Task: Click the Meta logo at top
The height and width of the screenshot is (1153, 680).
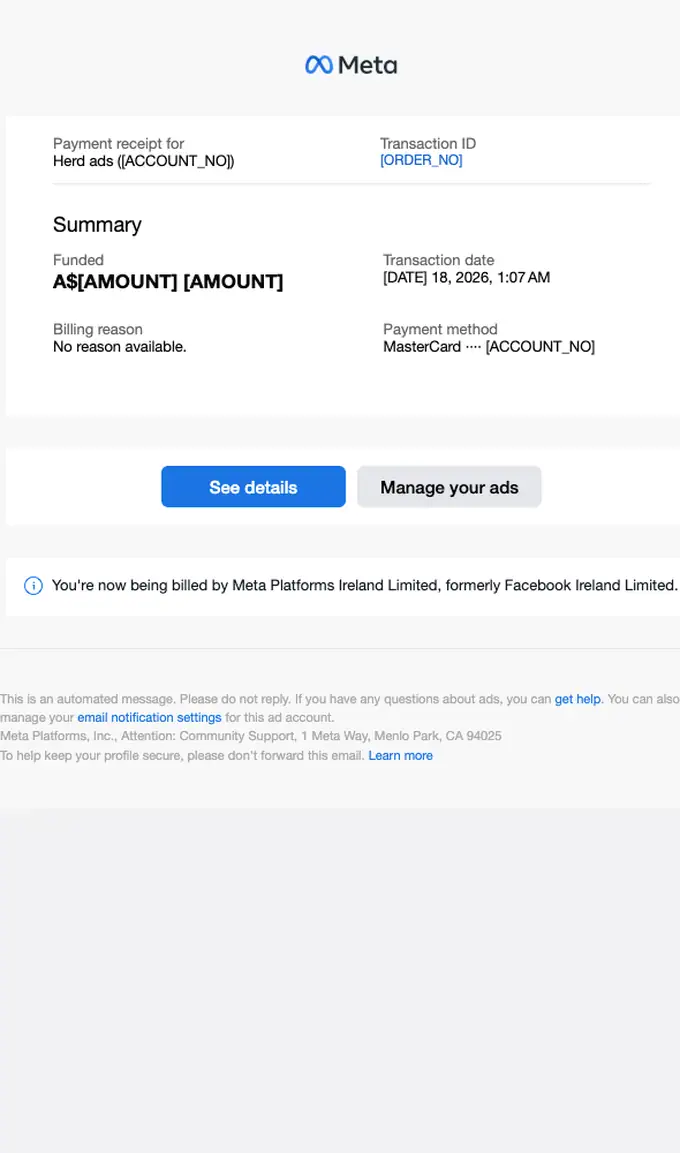Action: (x=351, y=65)
